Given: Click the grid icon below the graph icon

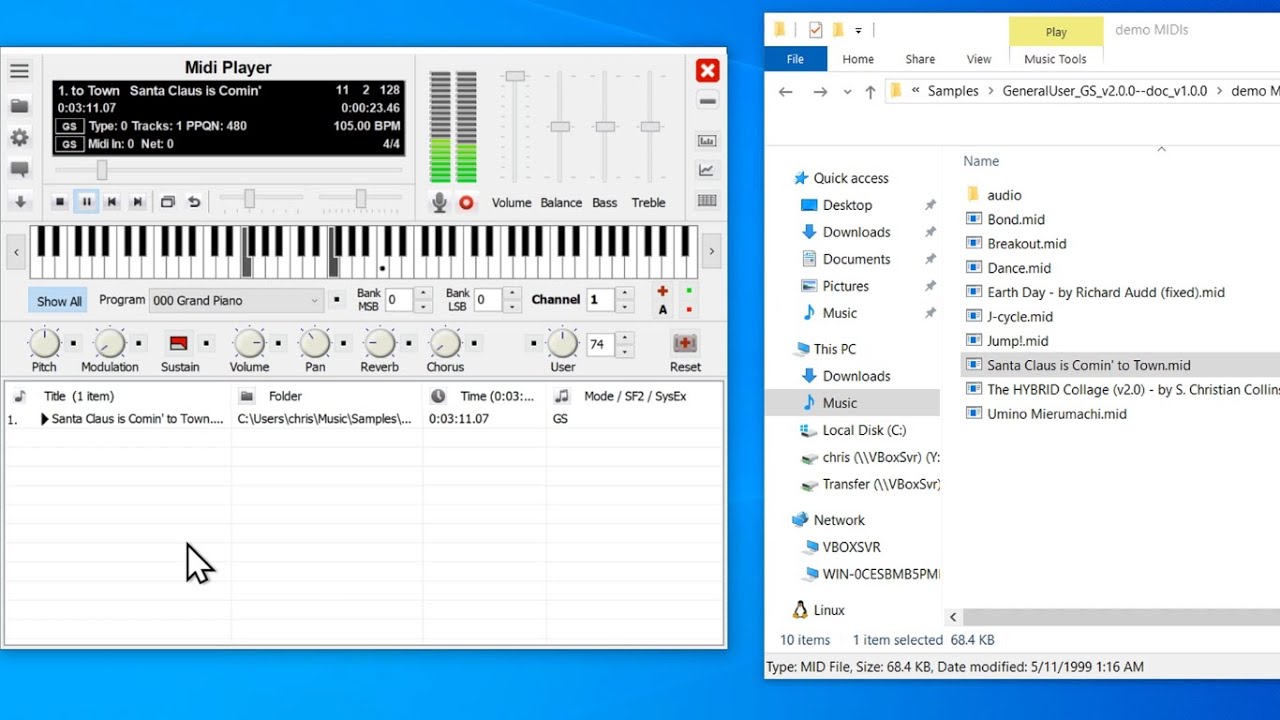Looking at the screenshot, I should 707,200.
